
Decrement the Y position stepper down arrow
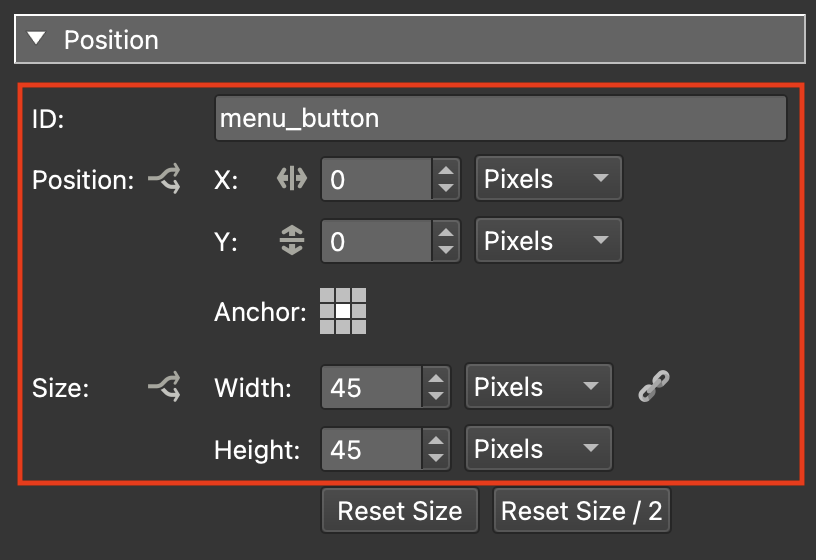pos(446,251)
